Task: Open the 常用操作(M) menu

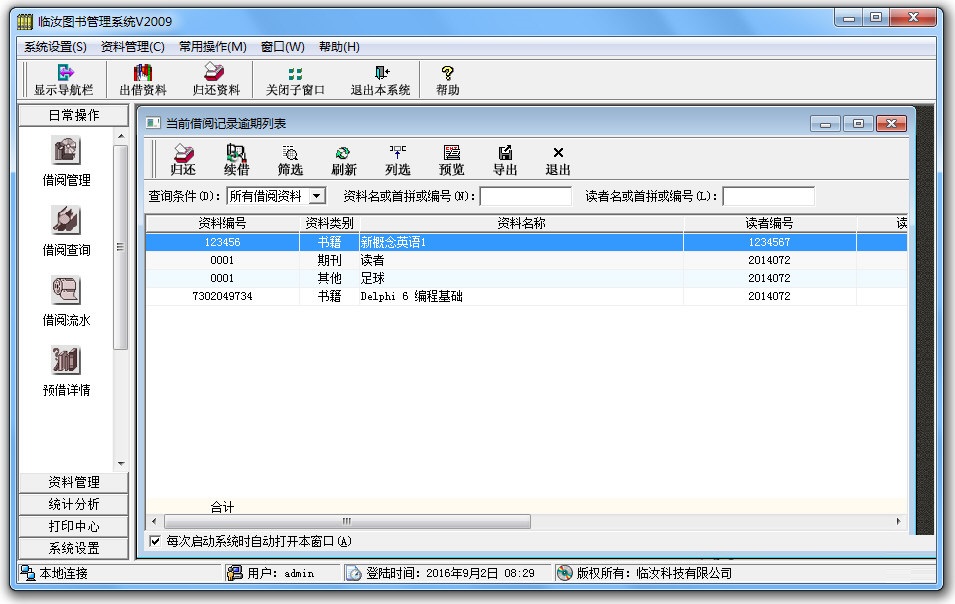Action: [x=213, y=47]
